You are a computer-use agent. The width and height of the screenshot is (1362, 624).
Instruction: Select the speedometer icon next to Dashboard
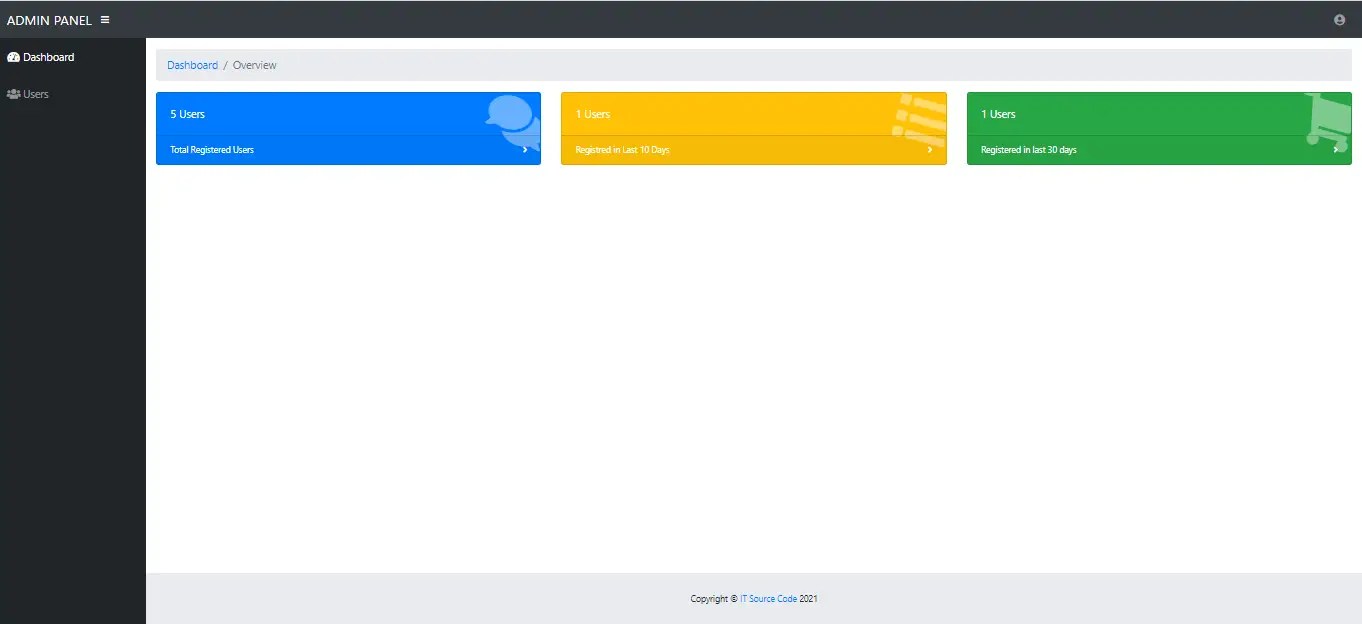click(x=13, y=57)
